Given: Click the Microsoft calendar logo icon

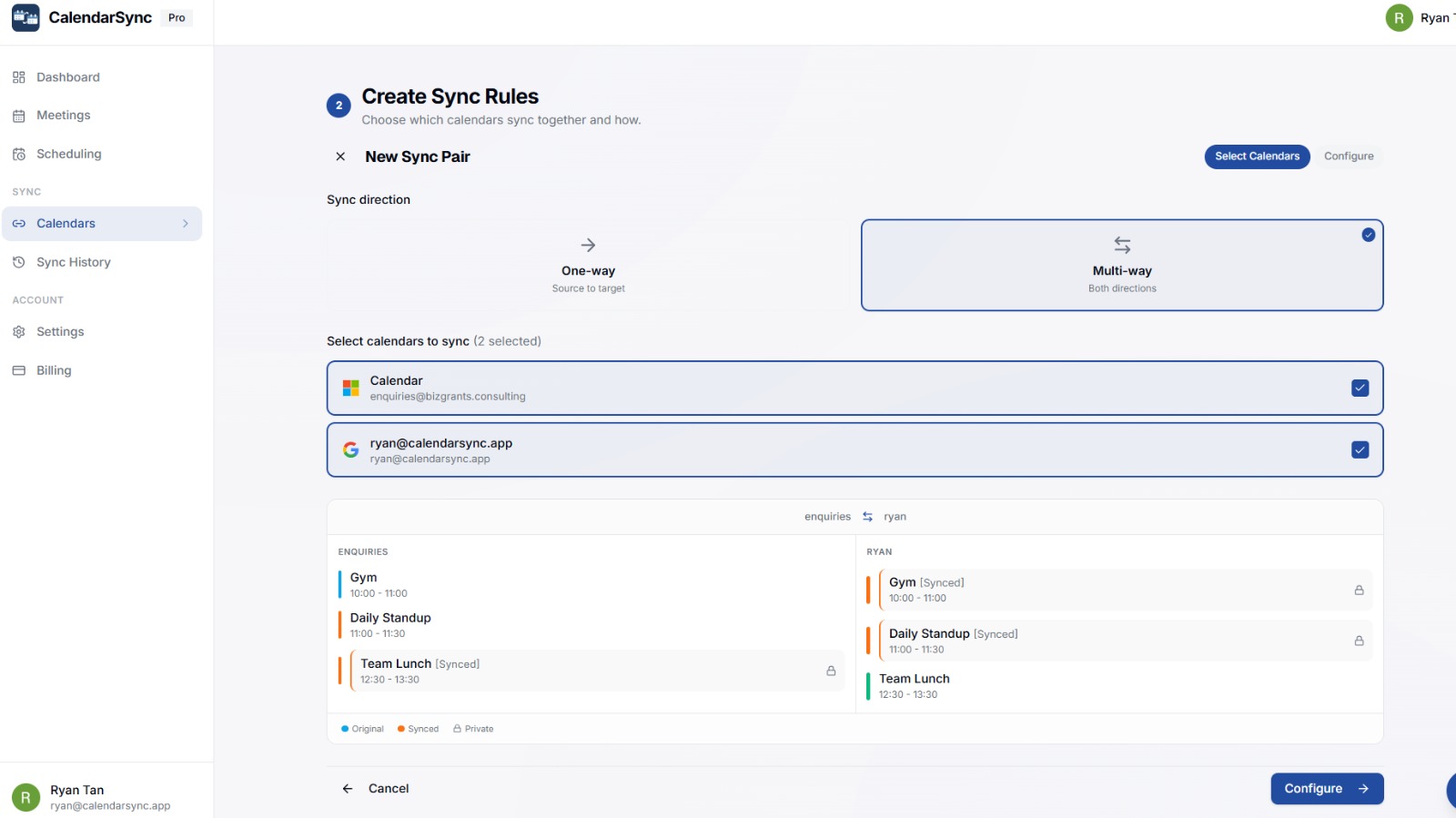Looking at the screenshot, I should (x=350, y=389).
